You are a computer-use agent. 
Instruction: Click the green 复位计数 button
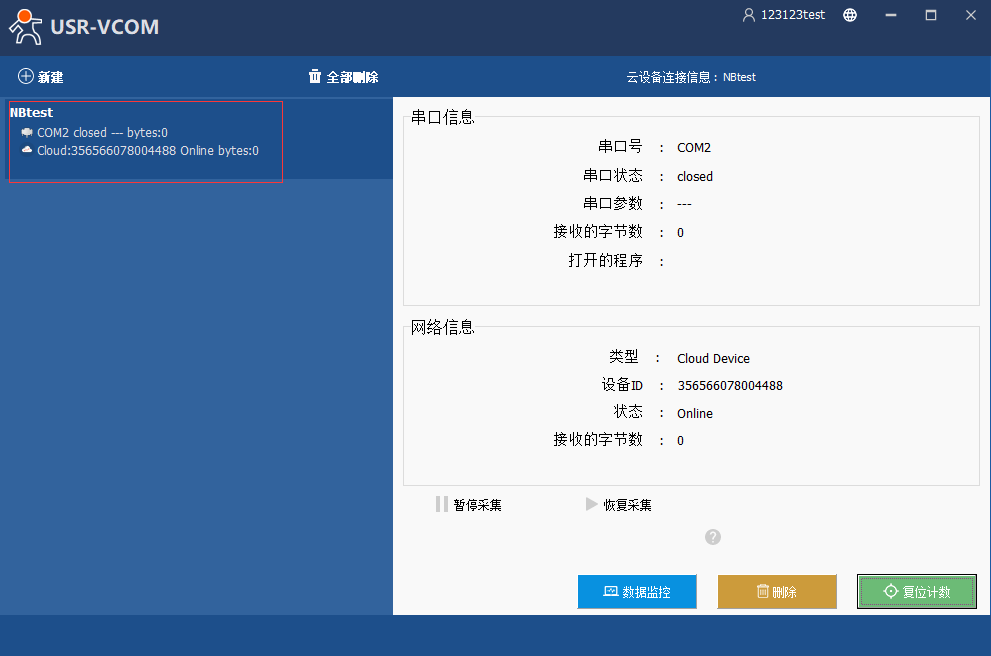916,592
